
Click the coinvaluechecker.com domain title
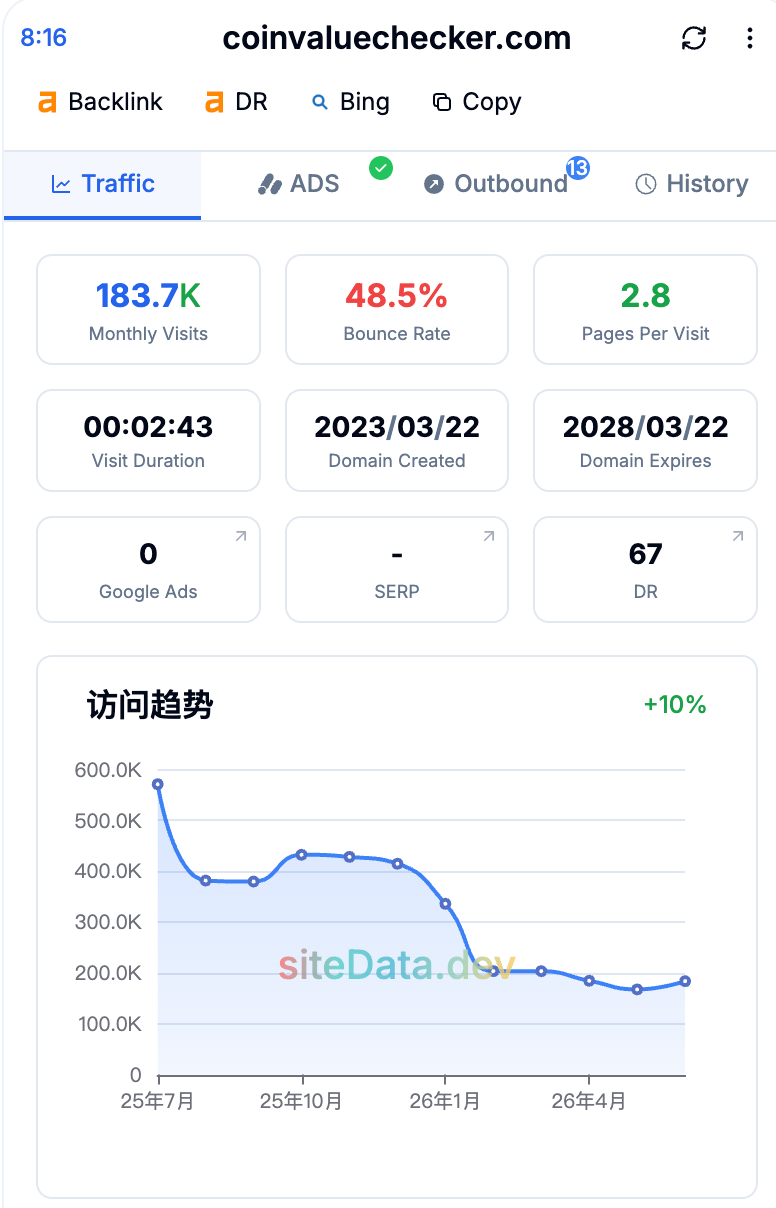397,38
